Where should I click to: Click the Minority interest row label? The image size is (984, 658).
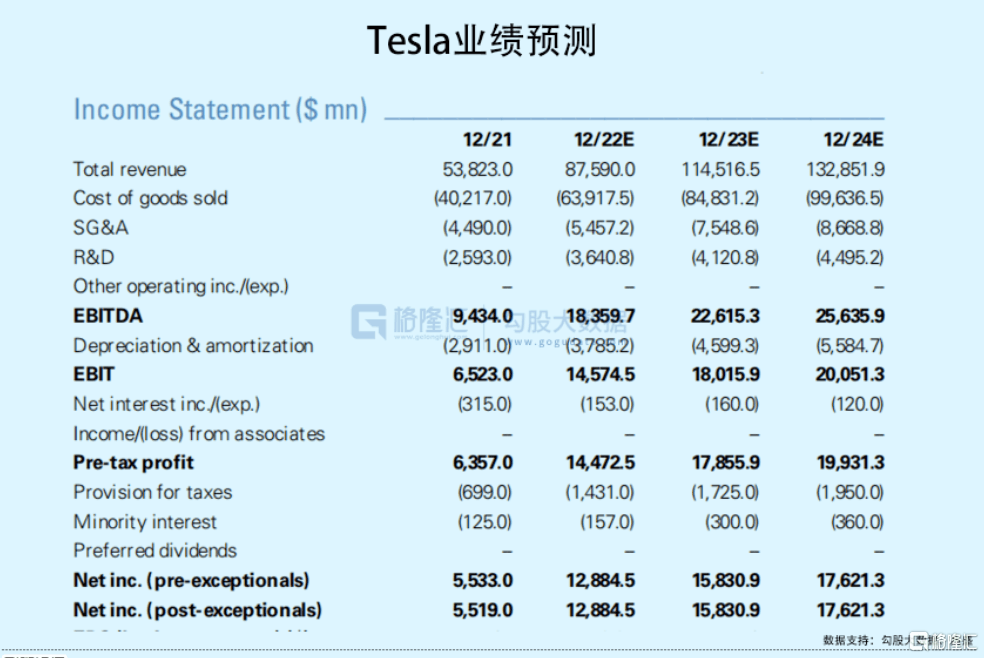coord(145,522)
